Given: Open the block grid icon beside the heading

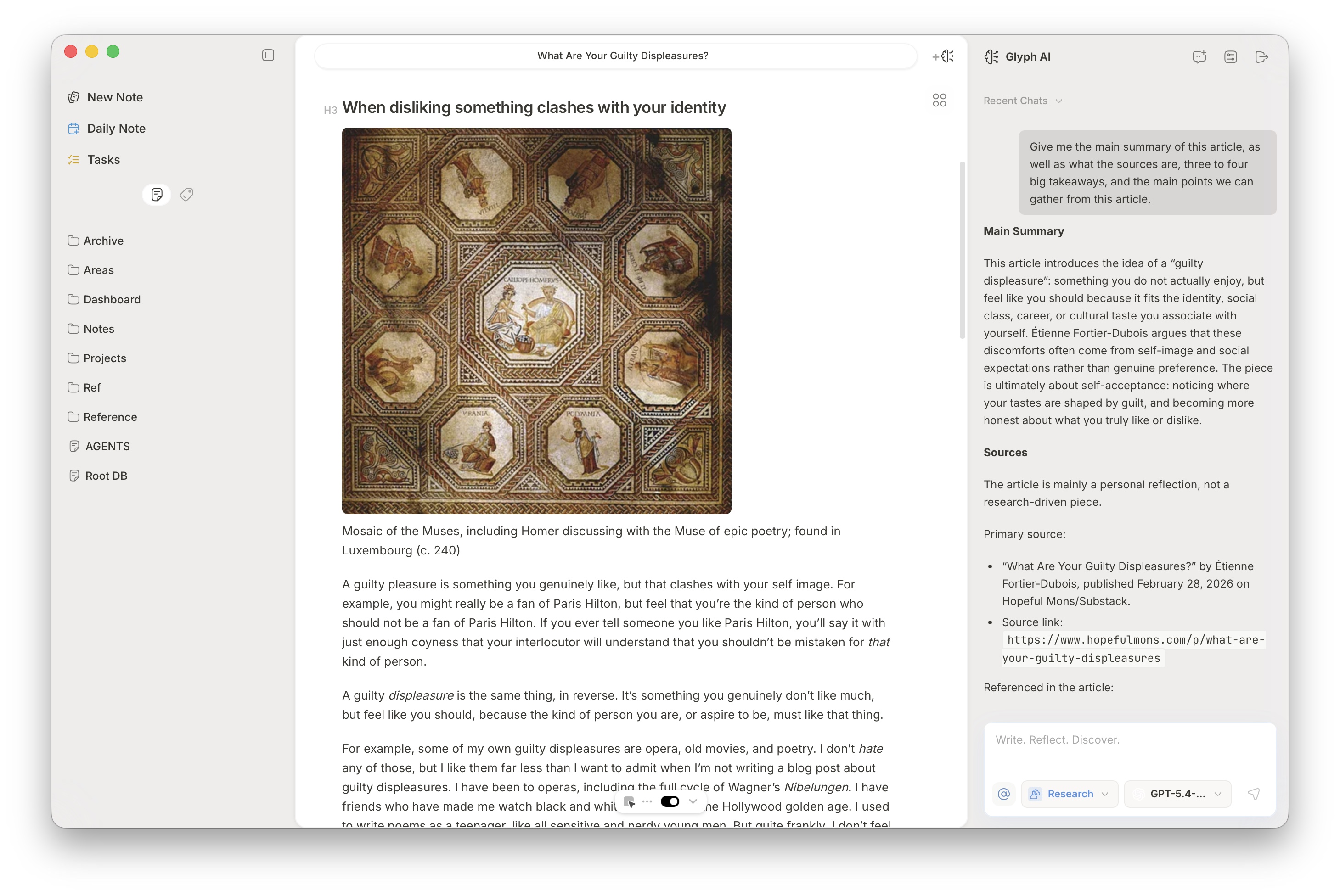Looking at the screenshot, I should point(939,100).
